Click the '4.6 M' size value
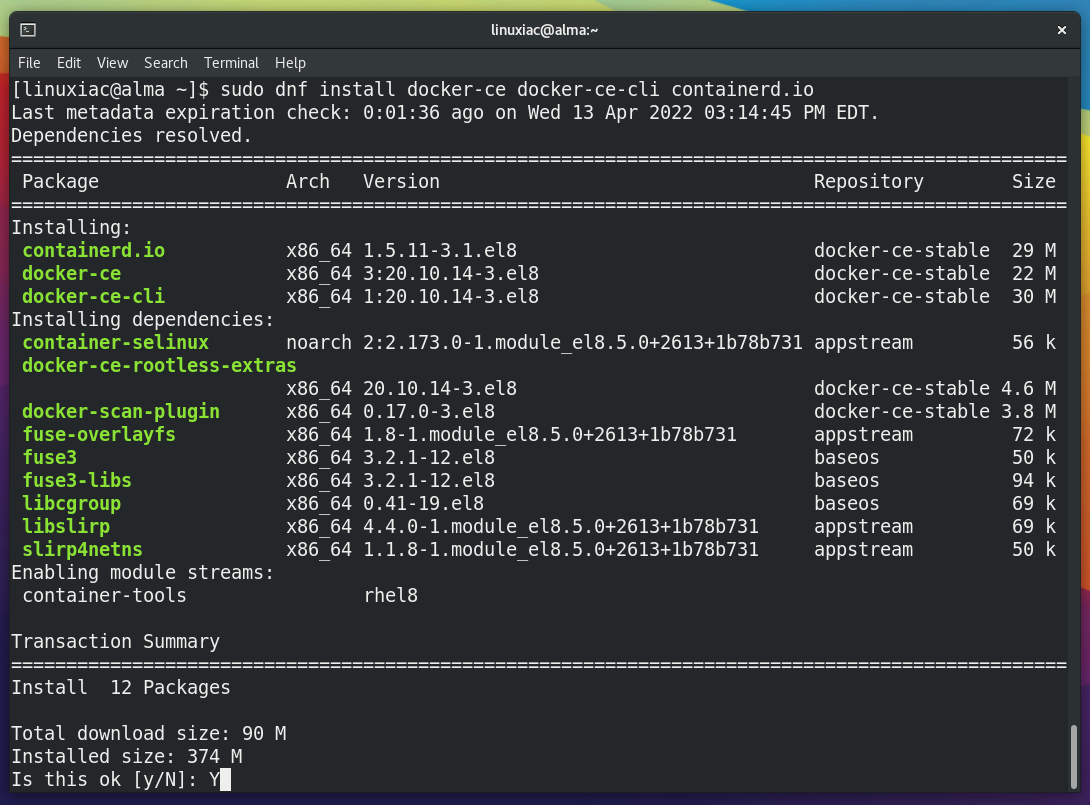Viewport: 1090px width, 805px height. tap(1028, 388)
